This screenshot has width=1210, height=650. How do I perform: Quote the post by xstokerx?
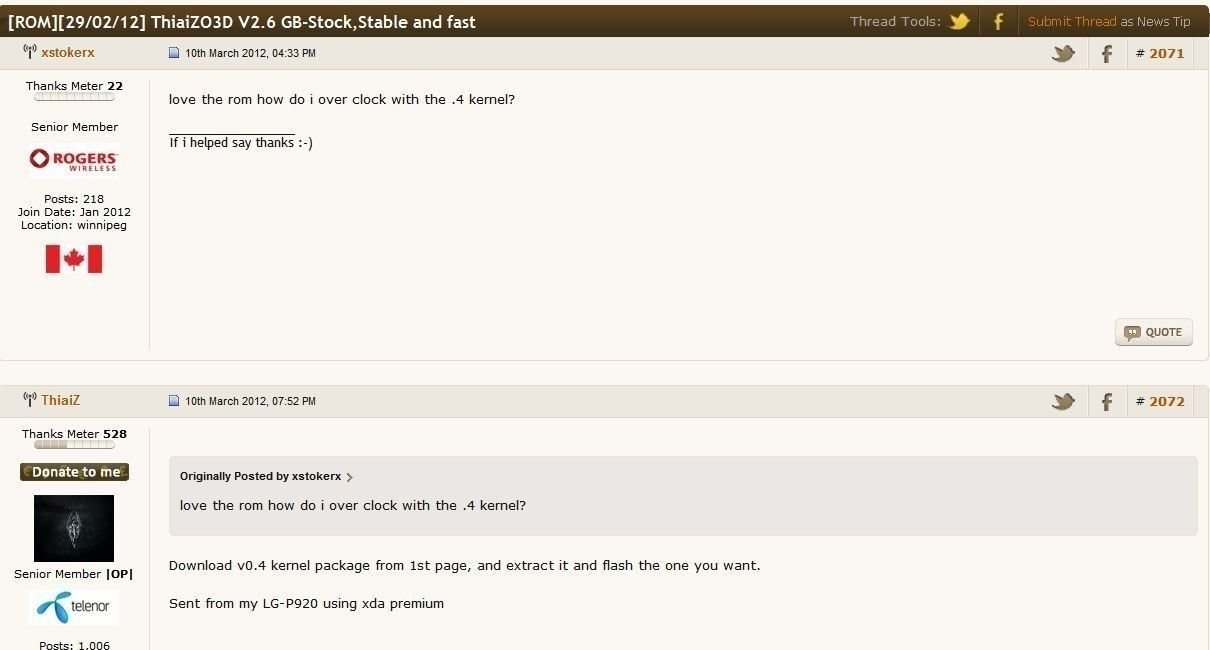coord(1154,332)
